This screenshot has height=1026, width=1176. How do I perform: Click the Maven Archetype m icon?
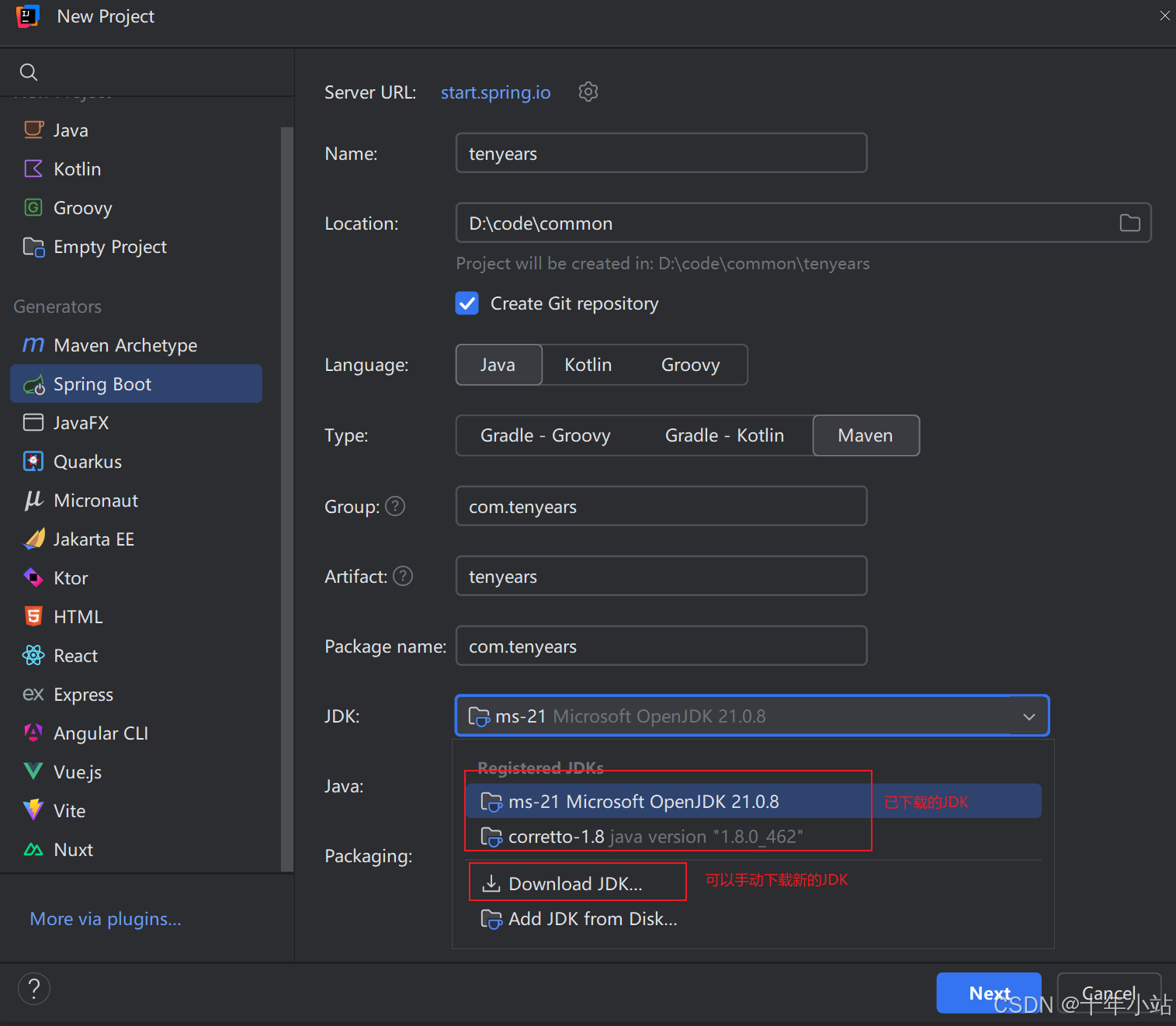(33, 345)
